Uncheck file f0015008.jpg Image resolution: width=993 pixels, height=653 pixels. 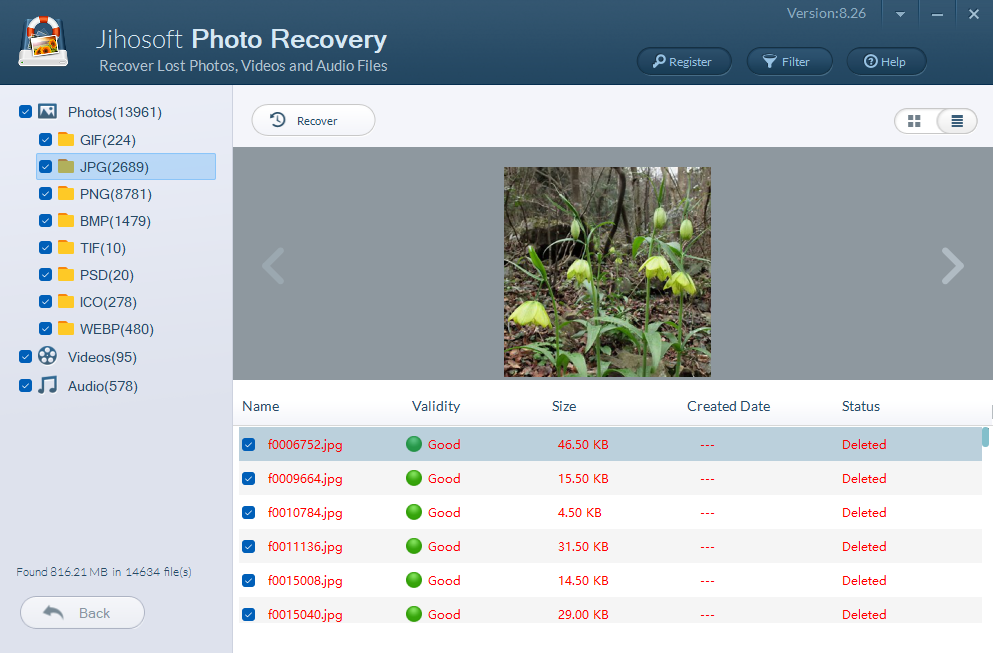(x=249, y=581)
